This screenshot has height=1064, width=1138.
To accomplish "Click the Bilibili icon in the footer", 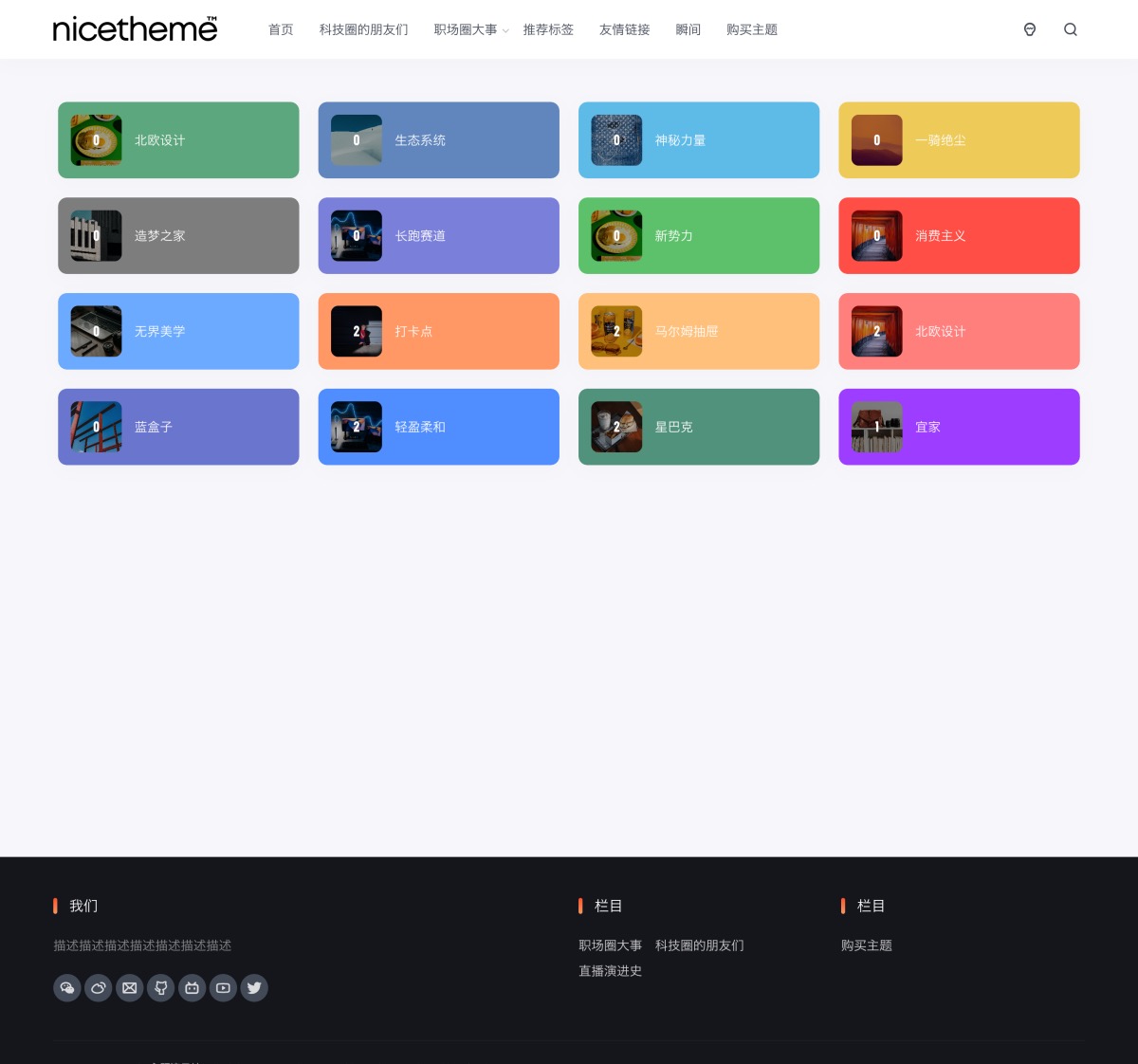I will [192, 988].
